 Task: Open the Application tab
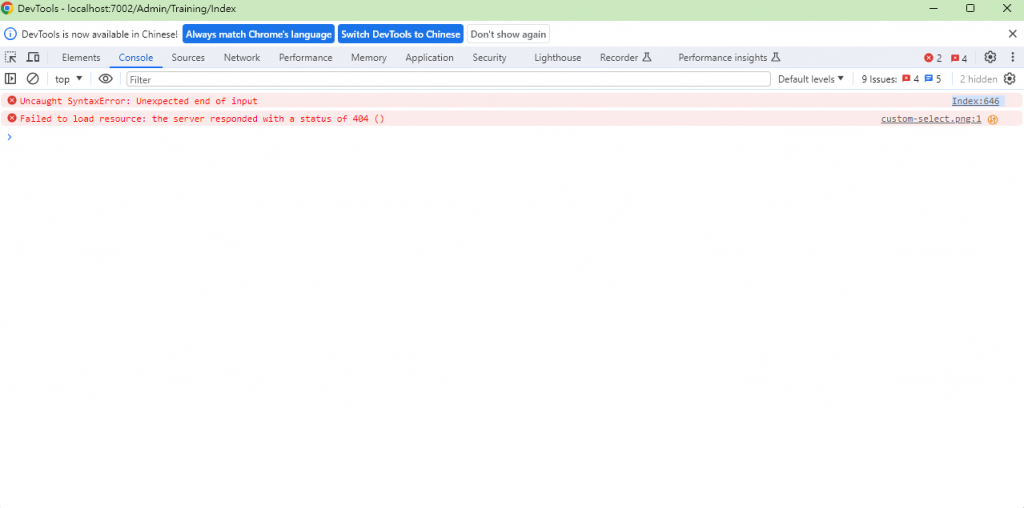pos(429,57)
